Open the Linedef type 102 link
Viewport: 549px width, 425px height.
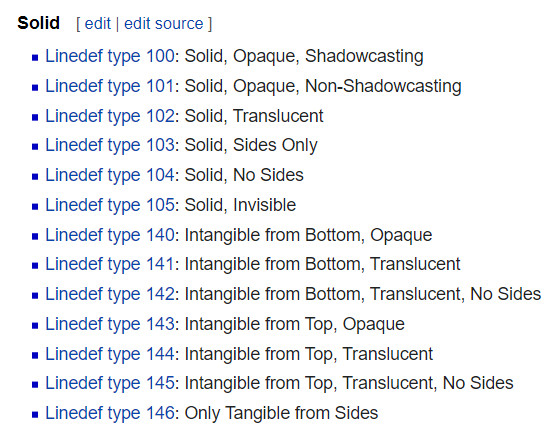[x=110, y=116]
